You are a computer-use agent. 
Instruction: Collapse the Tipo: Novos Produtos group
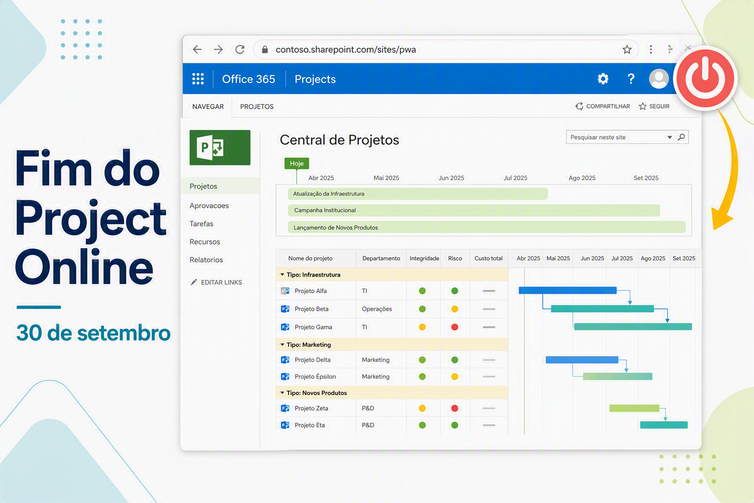coord(282,393)
